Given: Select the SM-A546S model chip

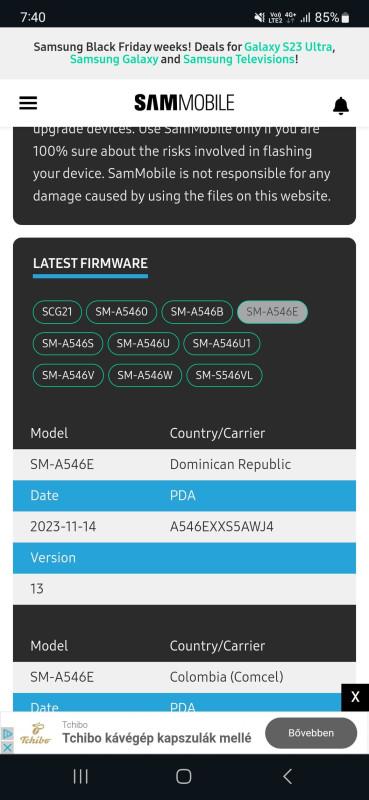Looking at the screenshot, I should 68,344.
